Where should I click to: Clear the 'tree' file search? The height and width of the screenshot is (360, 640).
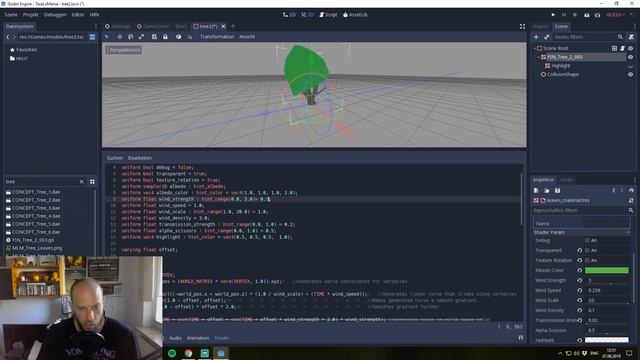pos(82,182)
